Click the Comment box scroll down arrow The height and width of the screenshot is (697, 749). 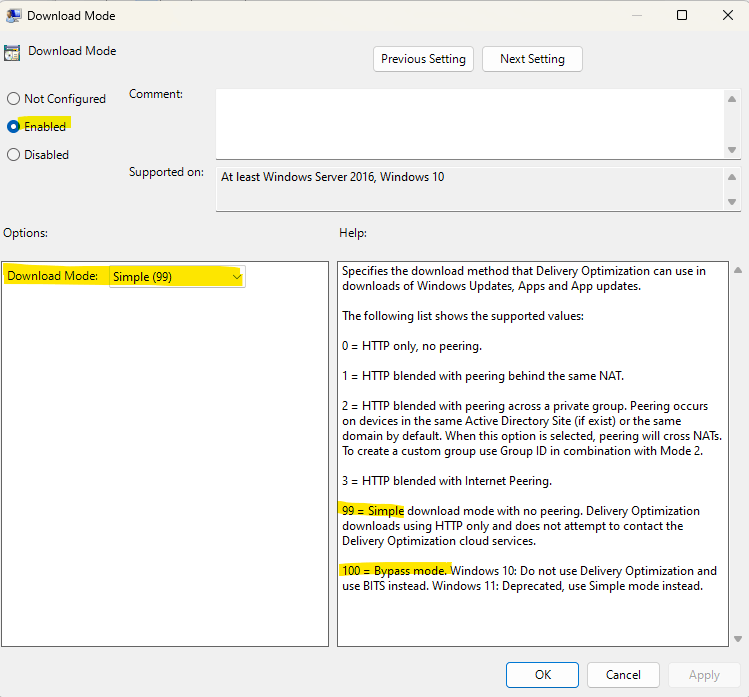coord(732,150)
